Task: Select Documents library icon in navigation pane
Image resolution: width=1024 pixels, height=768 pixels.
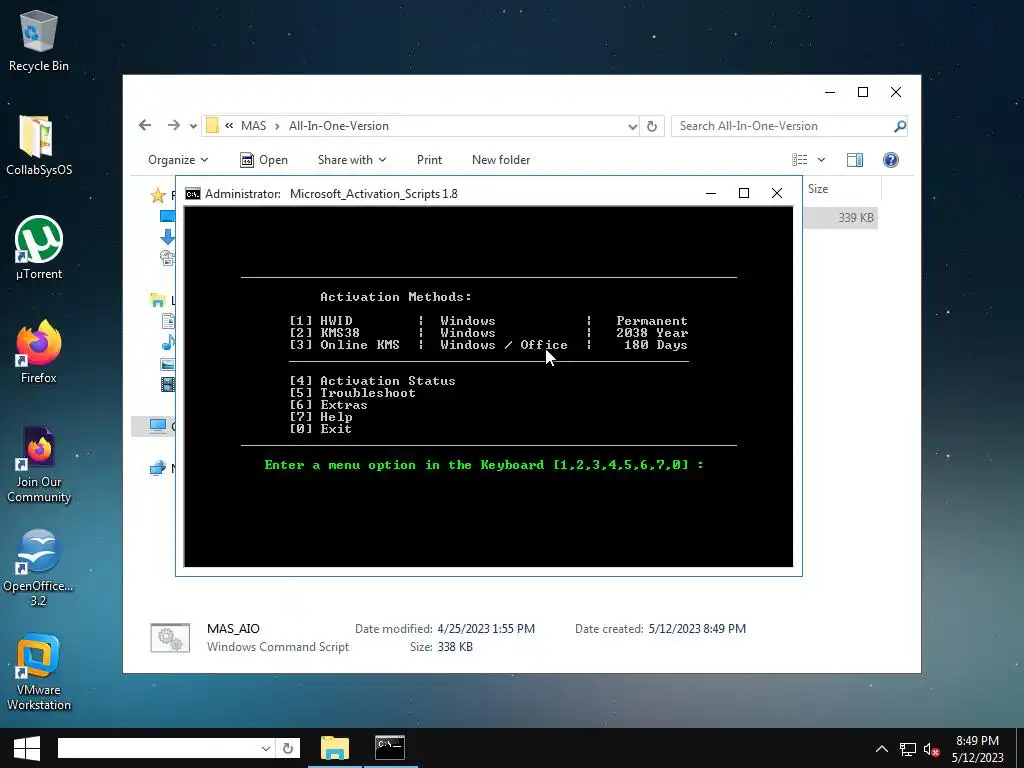Action: (168, 321)
